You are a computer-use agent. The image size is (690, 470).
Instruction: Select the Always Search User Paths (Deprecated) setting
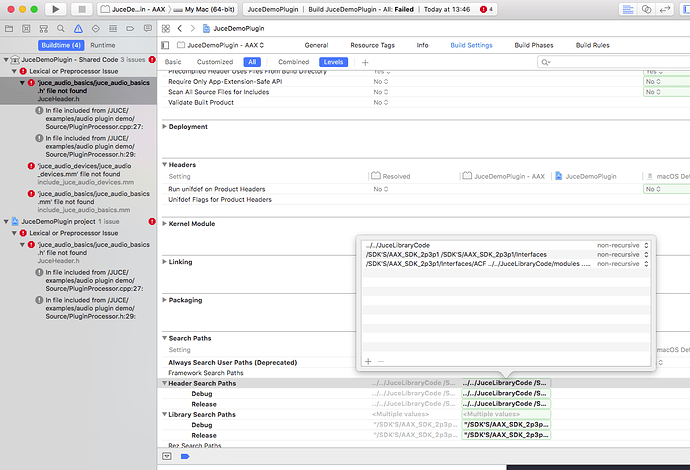pyautogui.click(x=232, y=363)
